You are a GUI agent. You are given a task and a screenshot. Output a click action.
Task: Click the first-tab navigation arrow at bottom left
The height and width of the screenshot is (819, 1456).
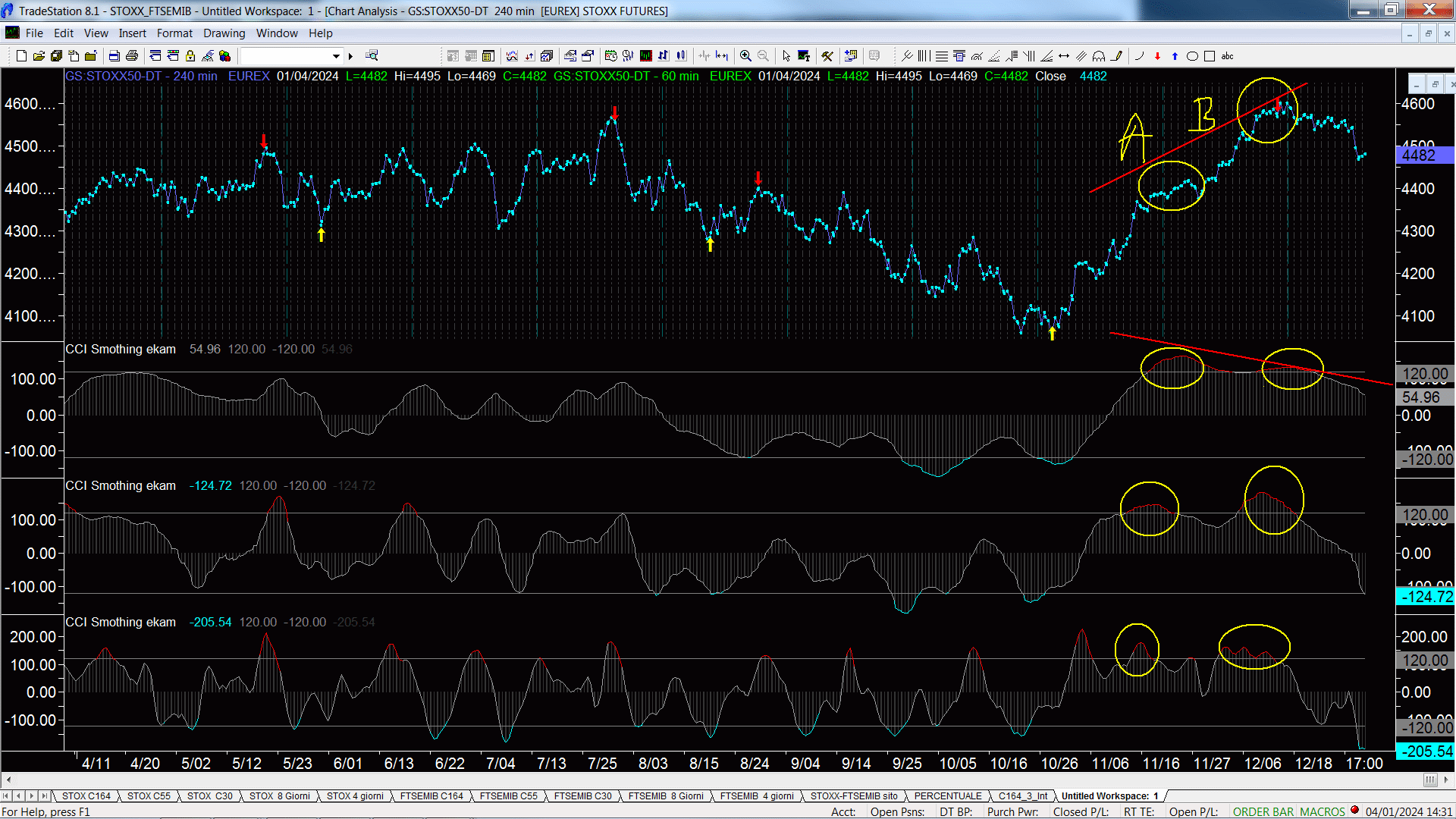6,795
